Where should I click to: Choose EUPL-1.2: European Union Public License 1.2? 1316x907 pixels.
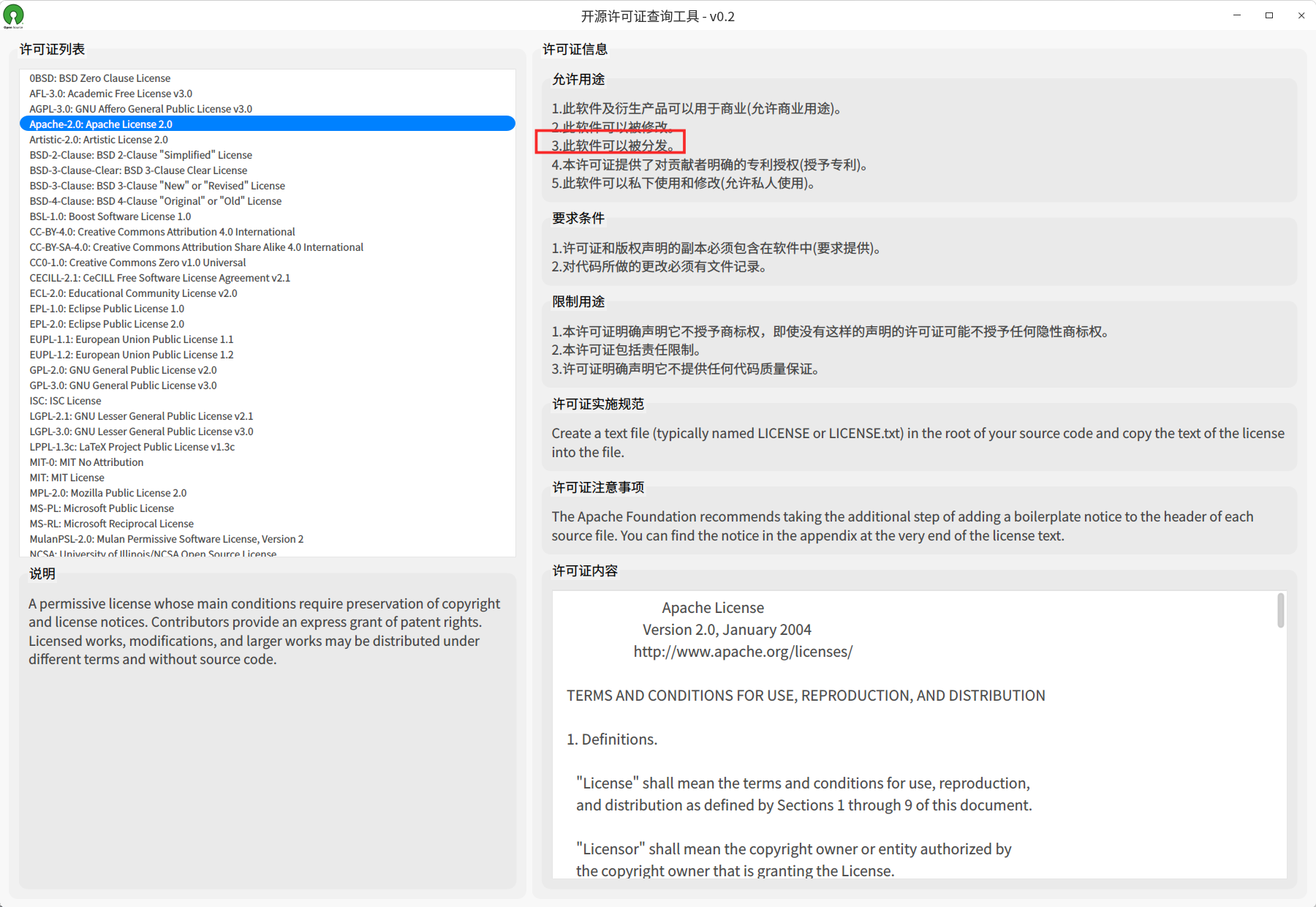pyautogui.click(x=268, y=355)
